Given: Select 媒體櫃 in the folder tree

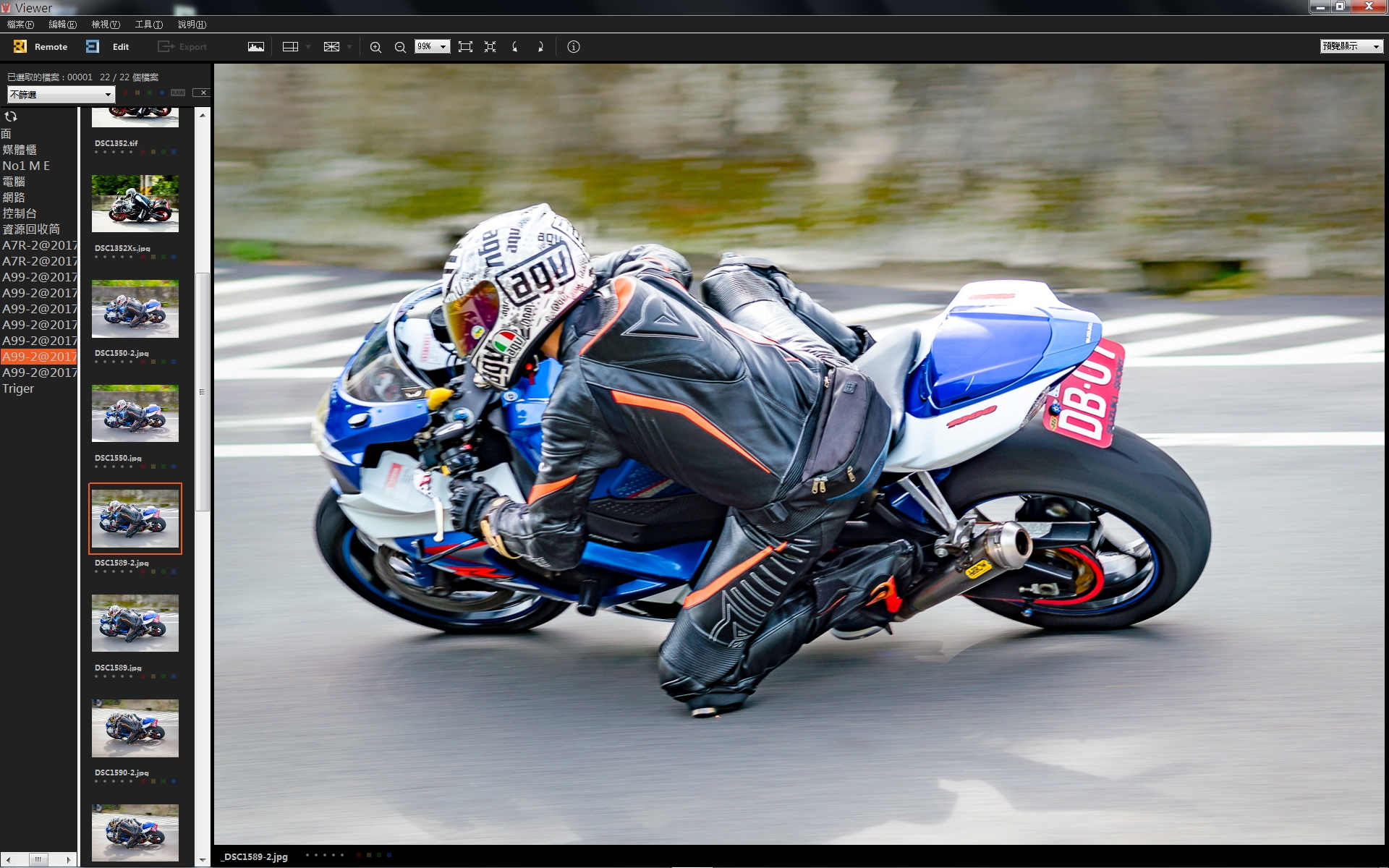Looking at the screenshot, I should (x=20, y=150).
